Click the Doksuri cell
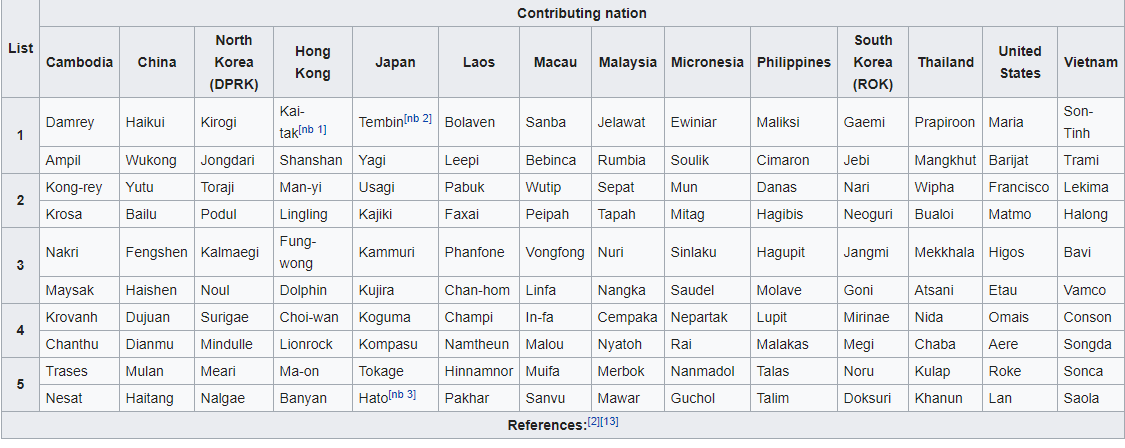The width and height of the screenshot is (1125, 448). tap(872, 398)
